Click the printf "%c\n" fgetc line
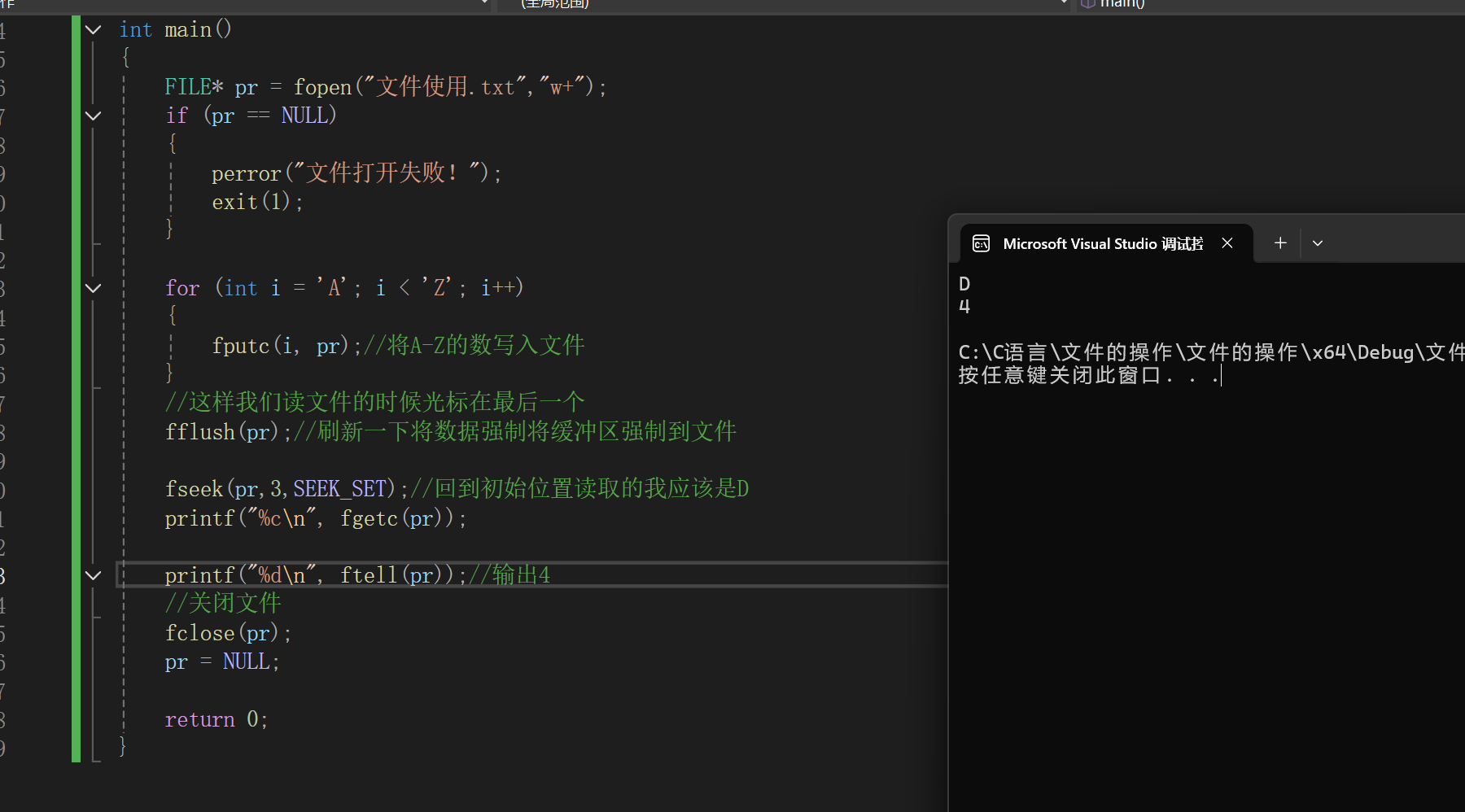Image resolution: width=1465 pixels, height=812 pixels. [x=316, y=518]
